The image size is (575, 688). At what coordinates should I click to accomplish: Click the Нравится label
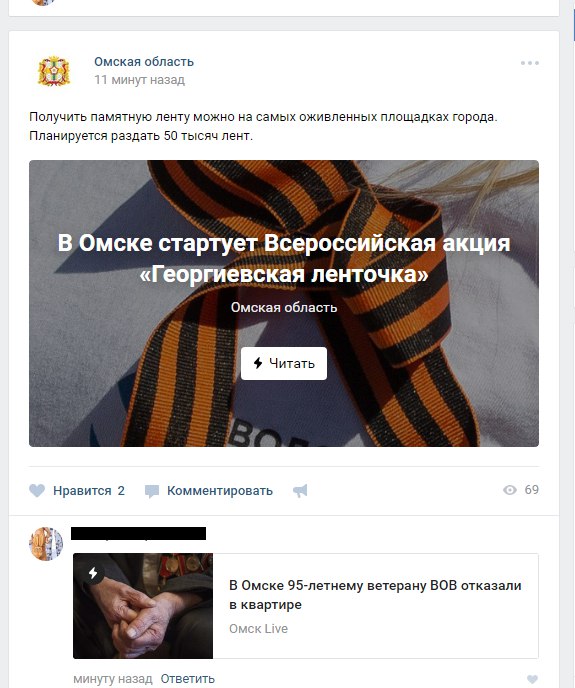[82, 491]
